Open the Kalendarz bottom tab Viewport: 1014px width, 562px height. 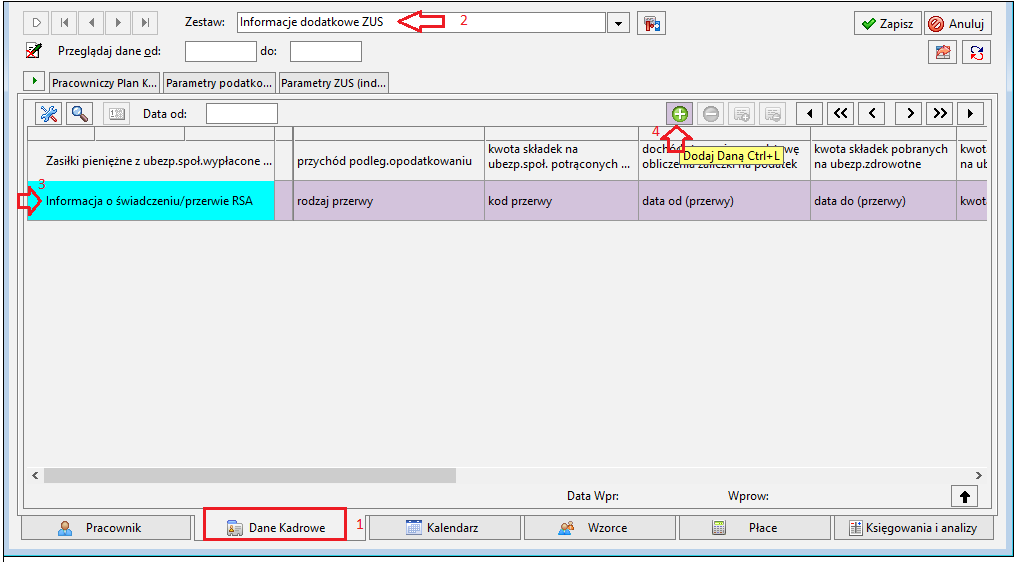[x=444, y=528]
